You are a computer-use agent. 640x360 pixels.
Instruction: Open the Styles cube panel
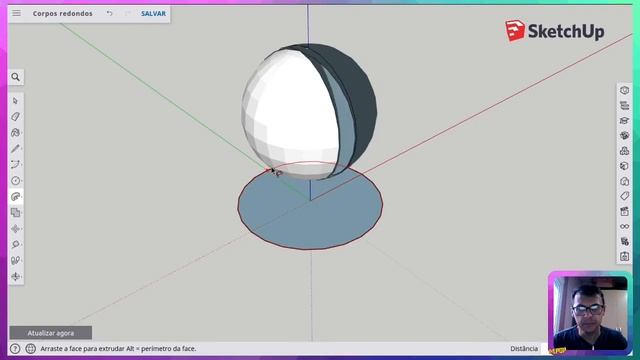[x=624, y=166]
